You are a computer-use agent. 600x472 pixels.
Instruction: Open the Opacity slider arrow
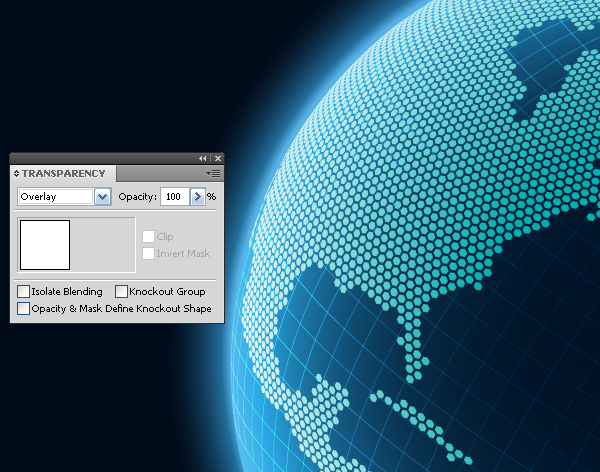[197, 197]
